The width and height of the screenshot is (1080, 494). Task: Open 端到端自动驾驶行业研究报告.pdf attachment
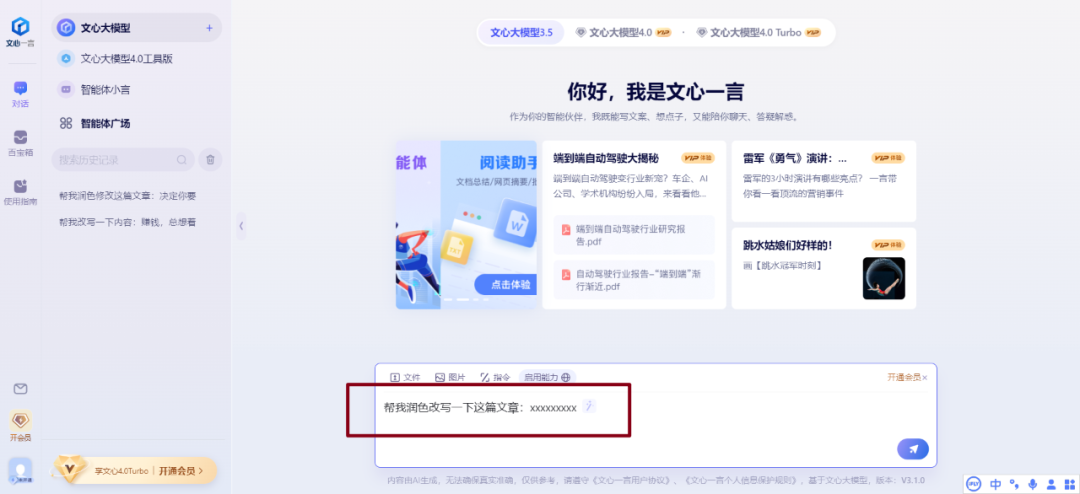click(x=634, y=235)
